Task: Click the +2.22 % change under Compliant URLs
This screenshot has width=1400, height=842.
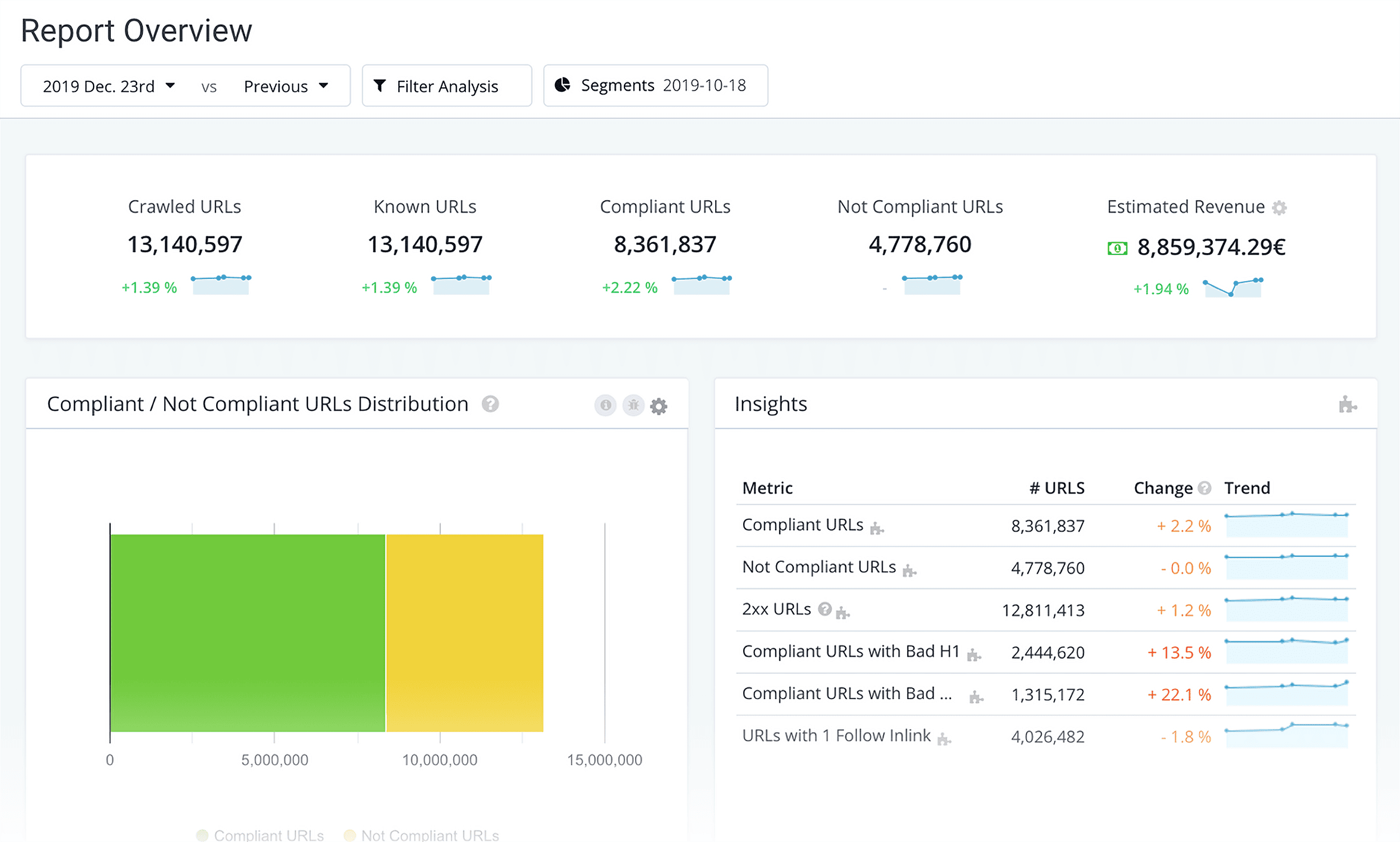Action: (629, 287)
